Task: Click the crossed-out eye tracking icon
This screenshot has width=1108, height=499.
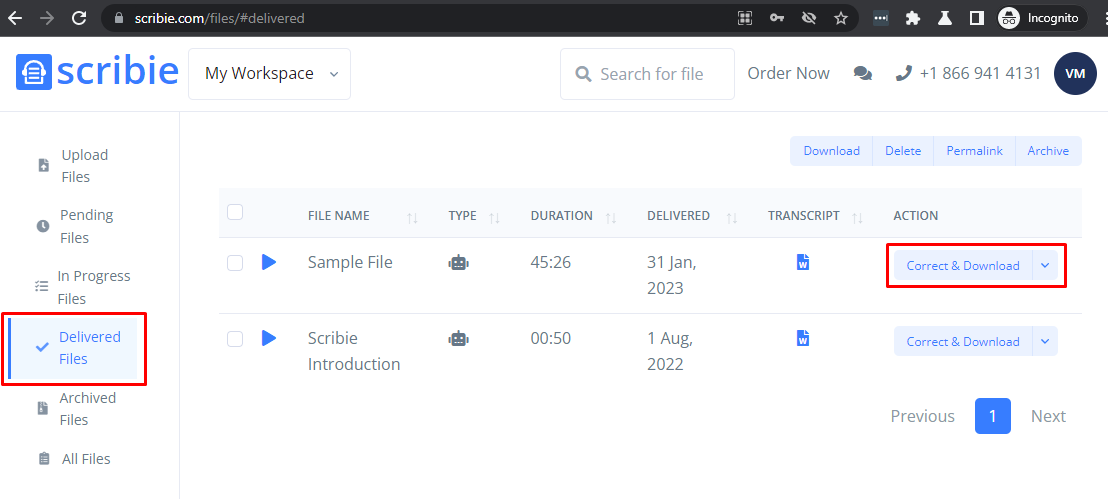Action: pyautogui.click(x=809, y=18)
